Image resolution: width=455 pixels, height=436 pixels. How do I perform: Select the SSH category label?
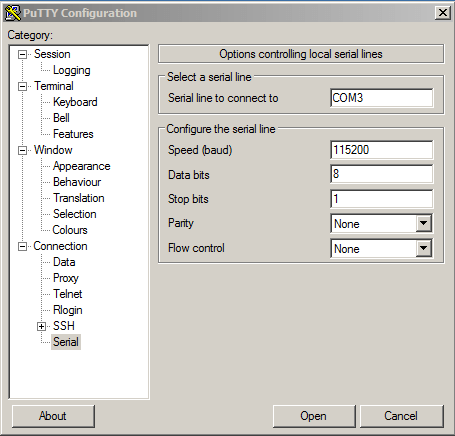[64, 326]
